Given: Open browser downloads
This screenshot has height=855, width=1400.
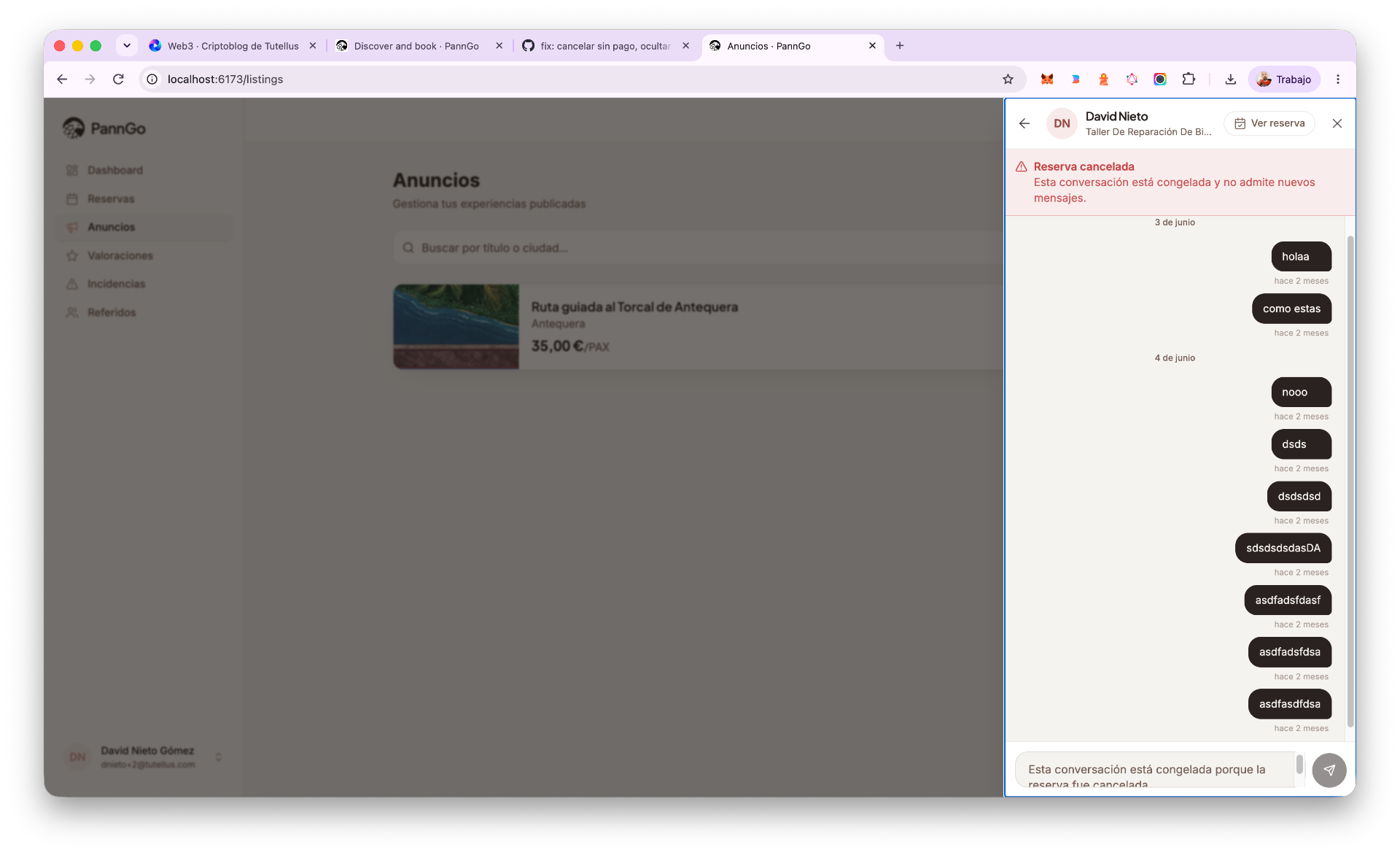Looking at the screenshot, I should (x=1230, y=80).
